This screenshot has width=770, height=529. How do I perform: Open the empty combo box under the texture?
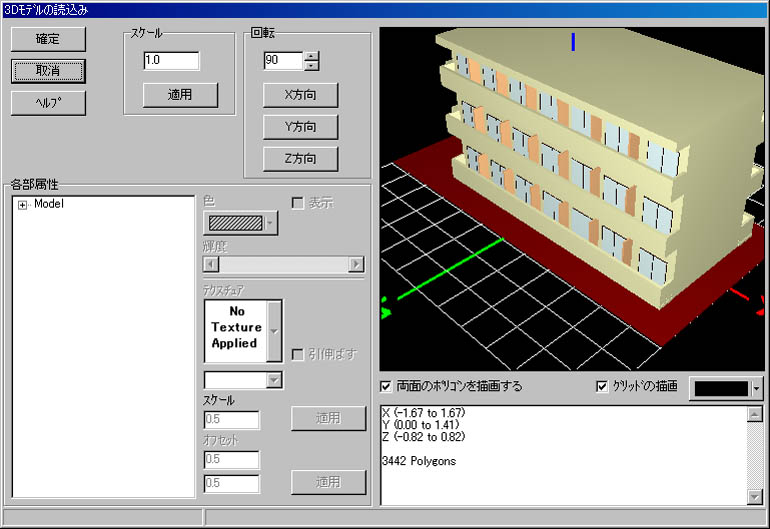[243, 380]
